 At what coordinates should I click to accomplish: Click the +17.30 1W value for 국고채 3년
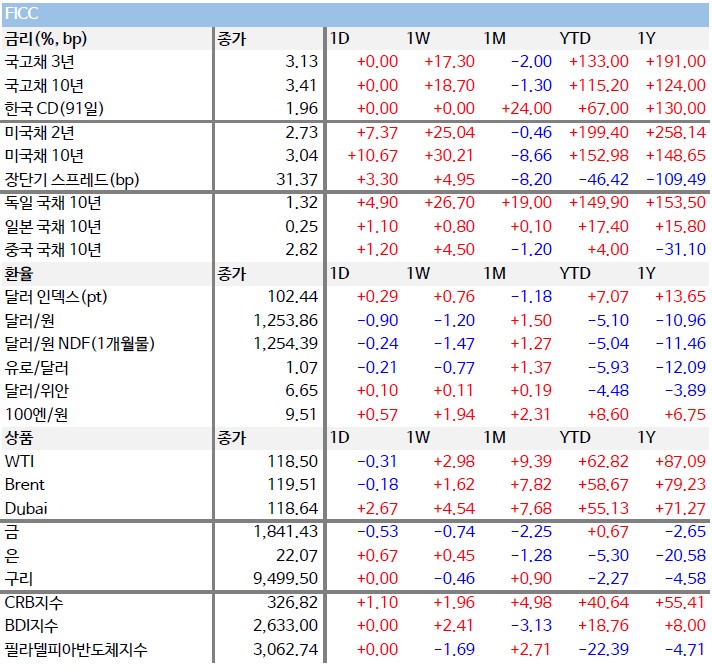(x=450, y=62)
